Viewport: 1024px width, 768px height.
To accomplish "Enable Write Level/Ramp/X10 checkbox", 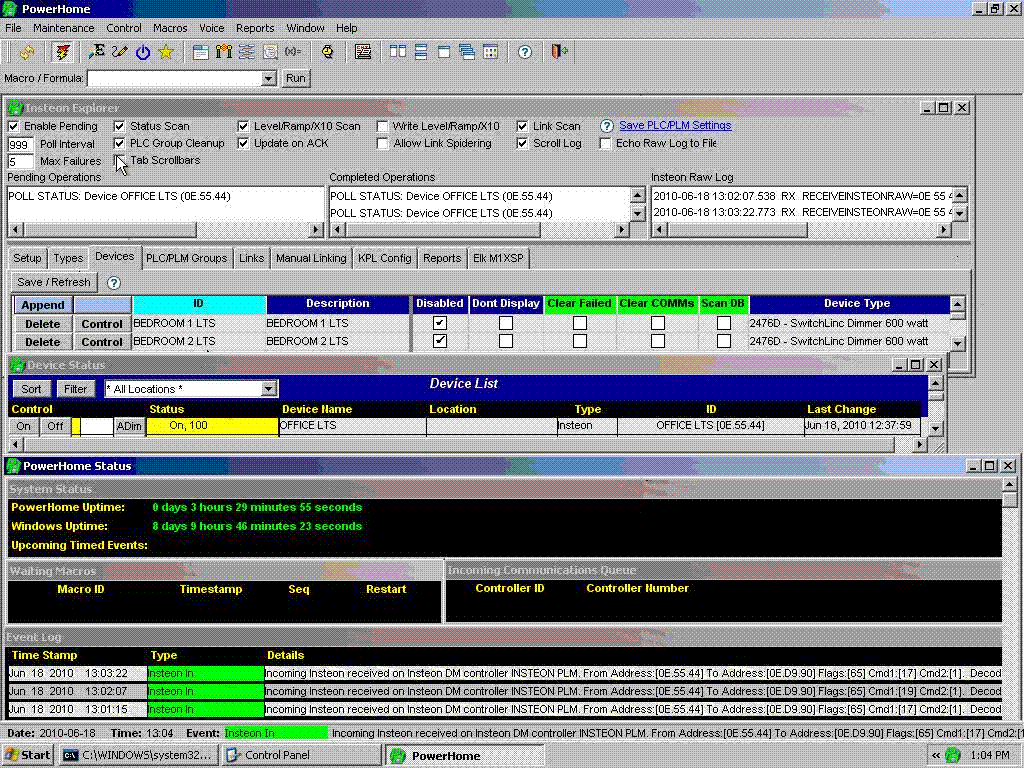I will coord(383,126).
